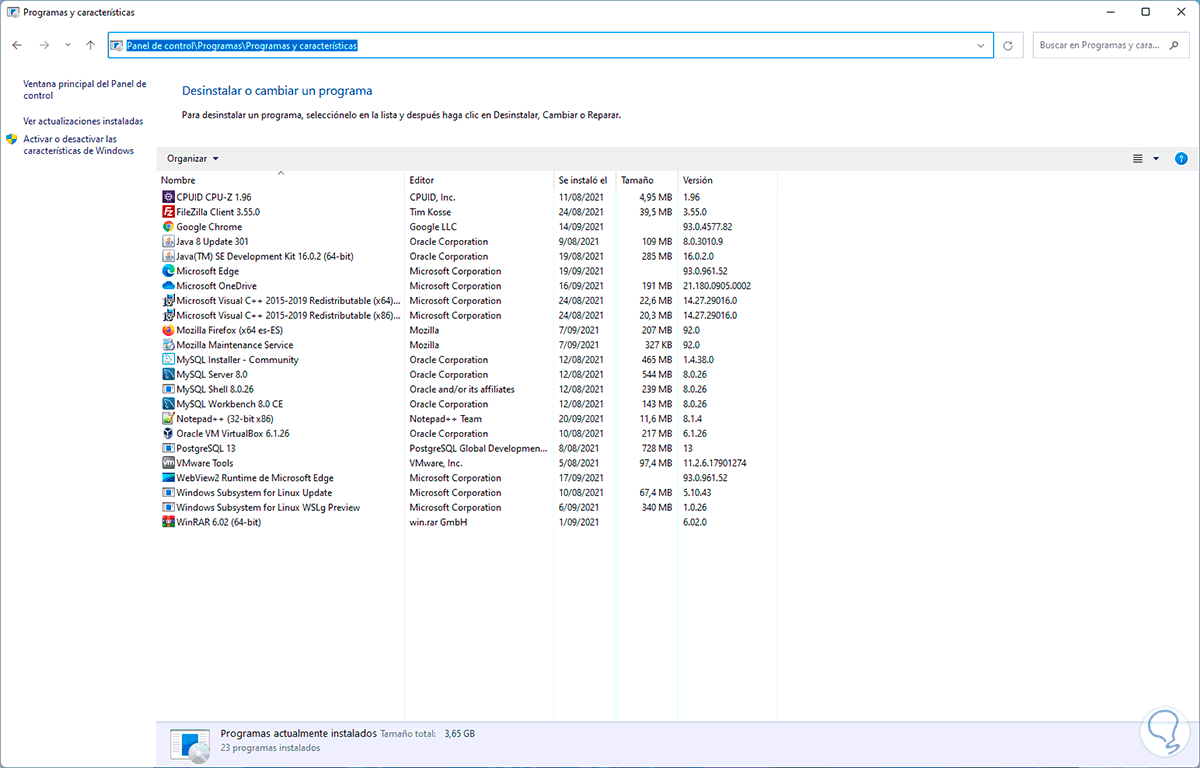
Task: Select the 93.0.4577.82 version value
Action: pos(707,227)
